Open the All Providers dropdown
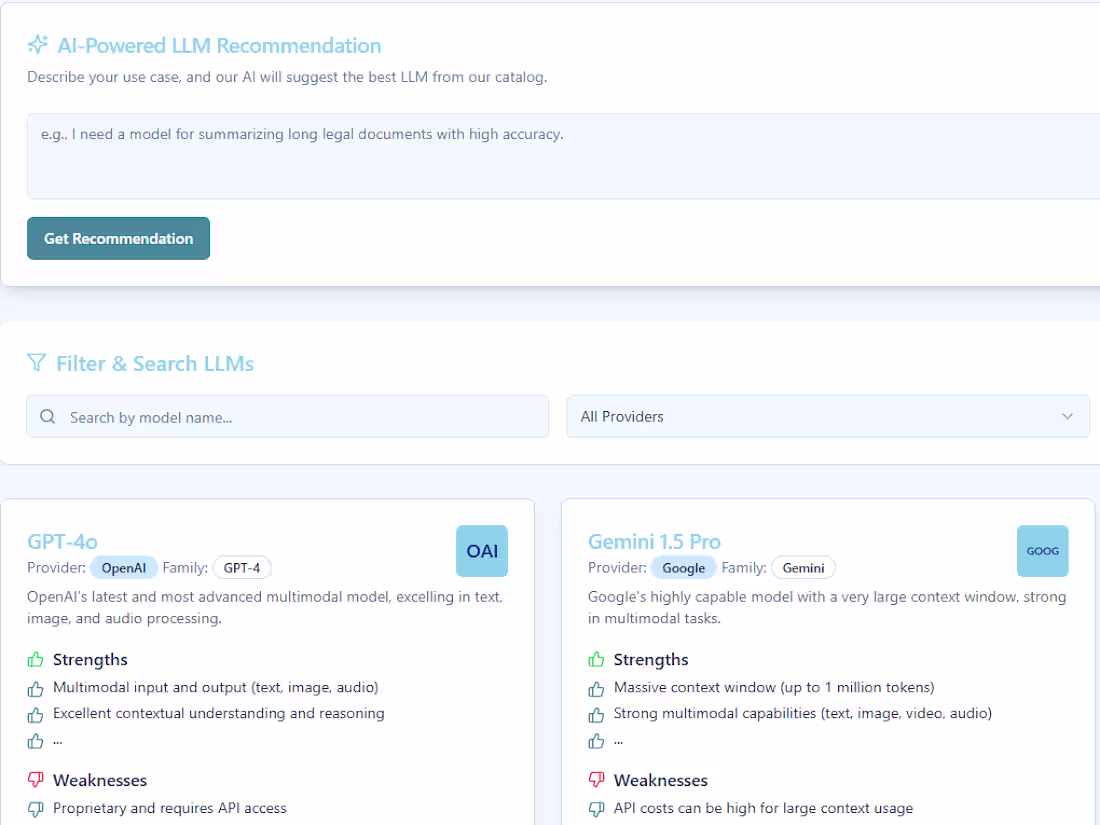Screen dimensions: 1100x825 pyautogui.click(x=828, y=416)
